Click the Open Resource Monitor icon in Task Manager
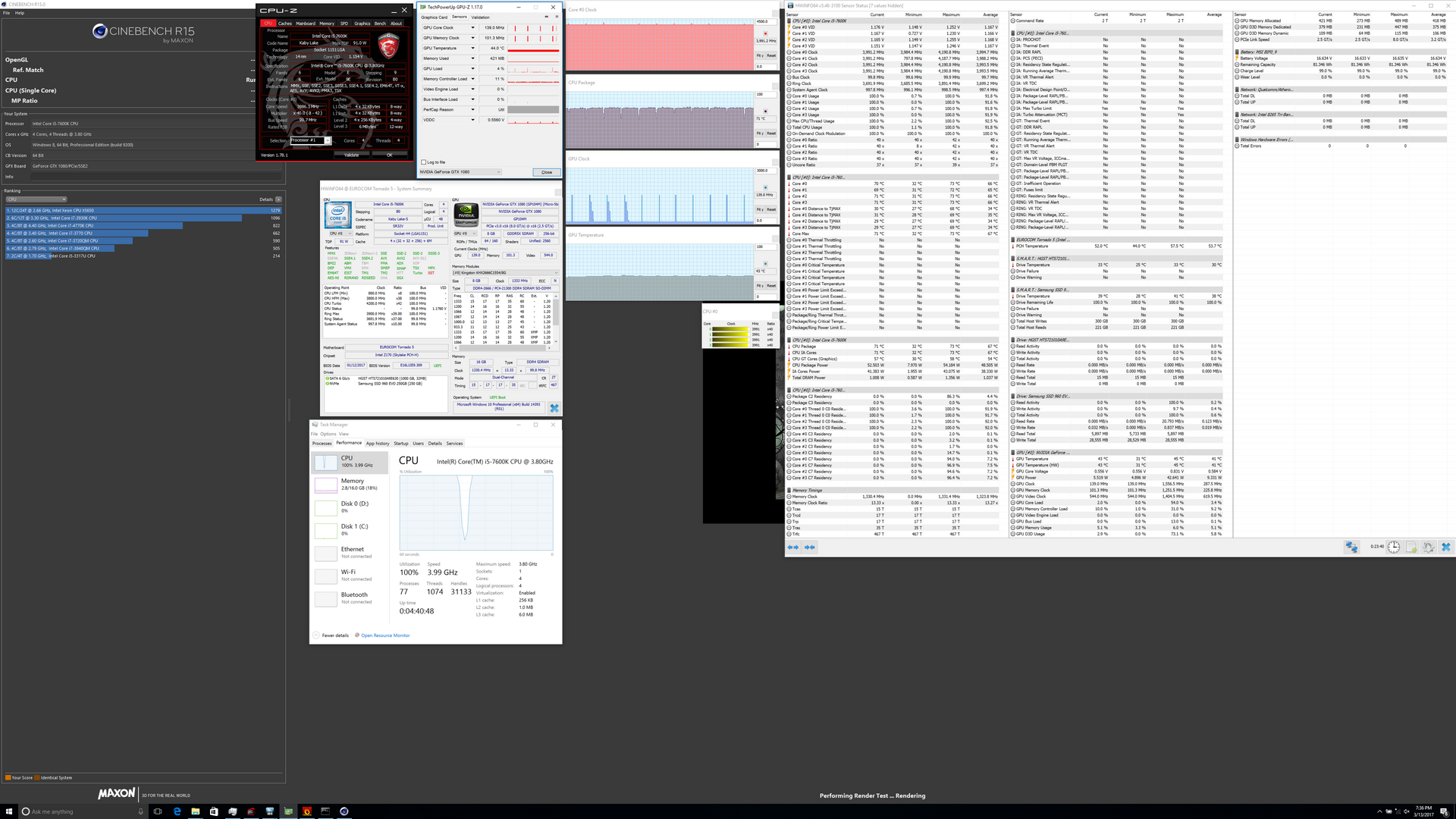 pos(357,635)
